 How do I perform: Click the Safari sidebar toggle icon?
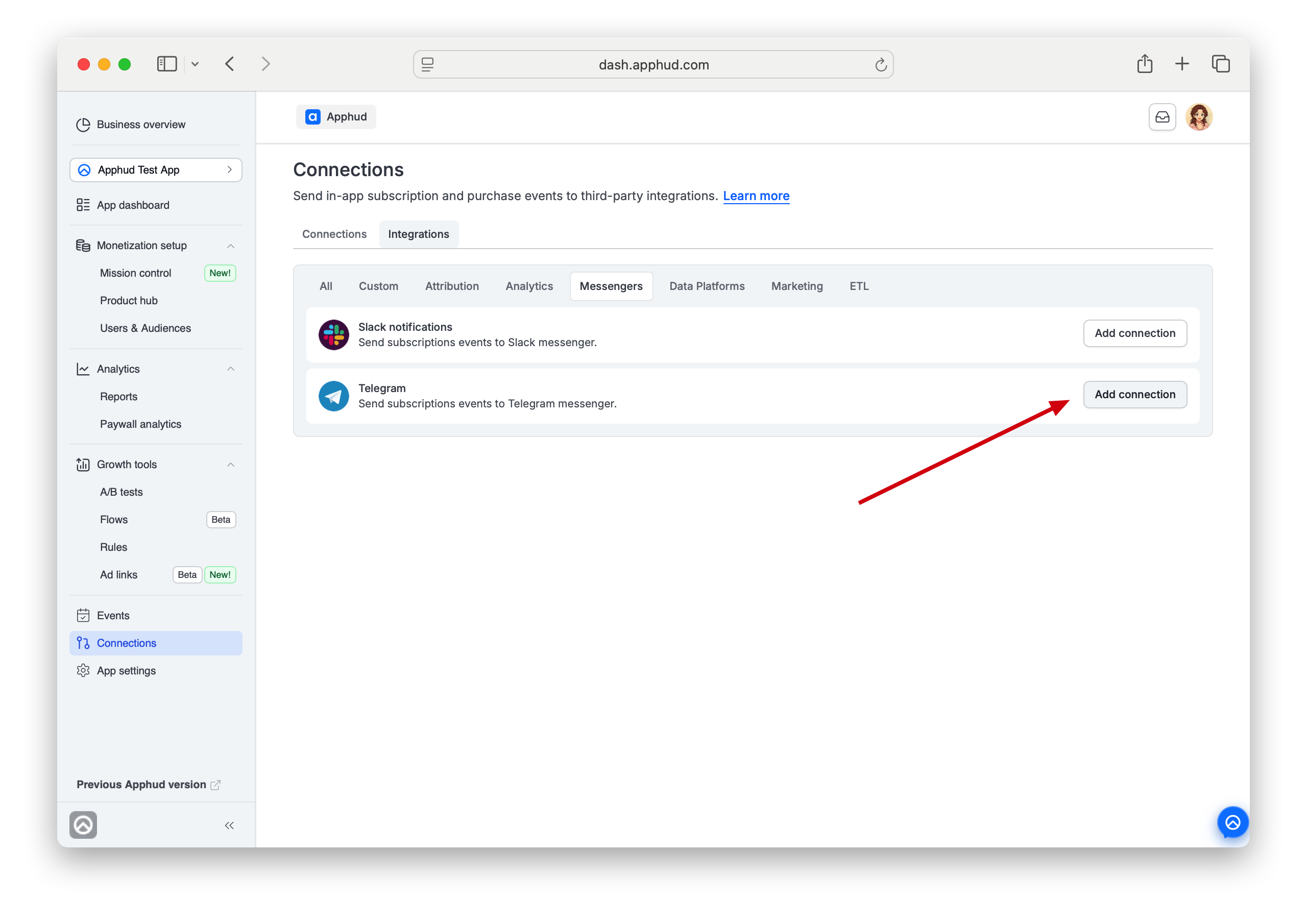pyautogui.click(x=167, y=64)
